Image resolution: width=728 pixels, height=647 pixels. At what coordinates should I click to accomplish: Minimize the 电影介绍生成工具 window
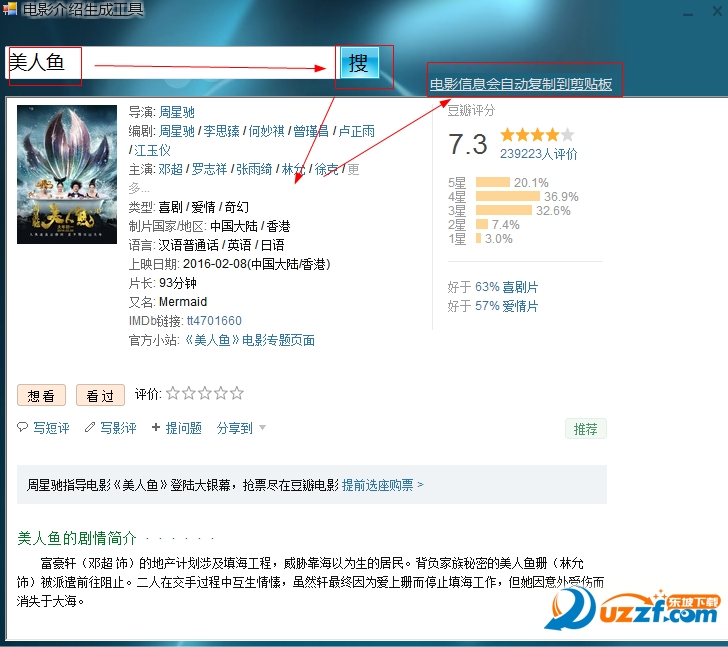[688, 14]
